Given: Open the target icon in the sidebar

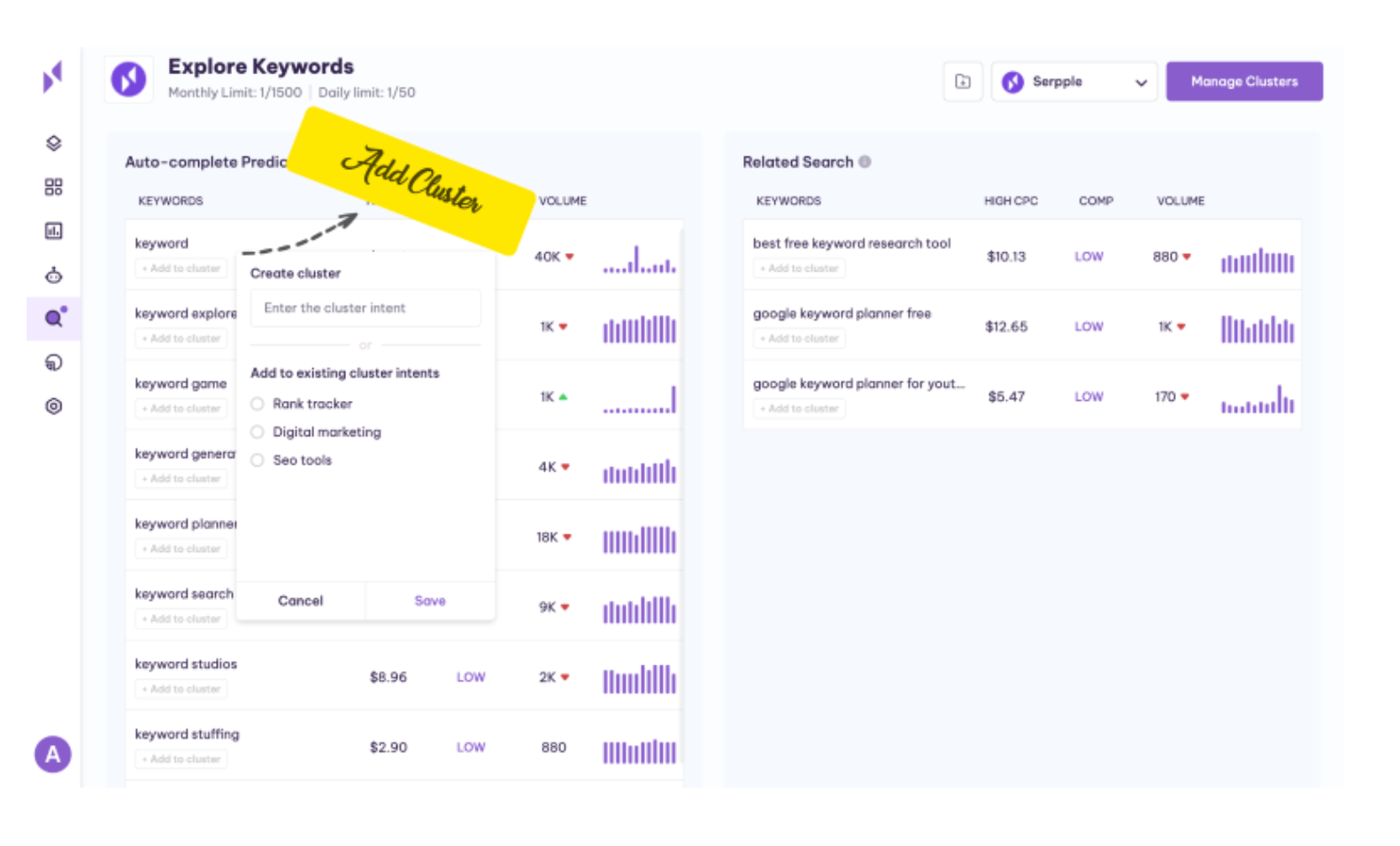Looking at the screenshot, I should point(54,406).
